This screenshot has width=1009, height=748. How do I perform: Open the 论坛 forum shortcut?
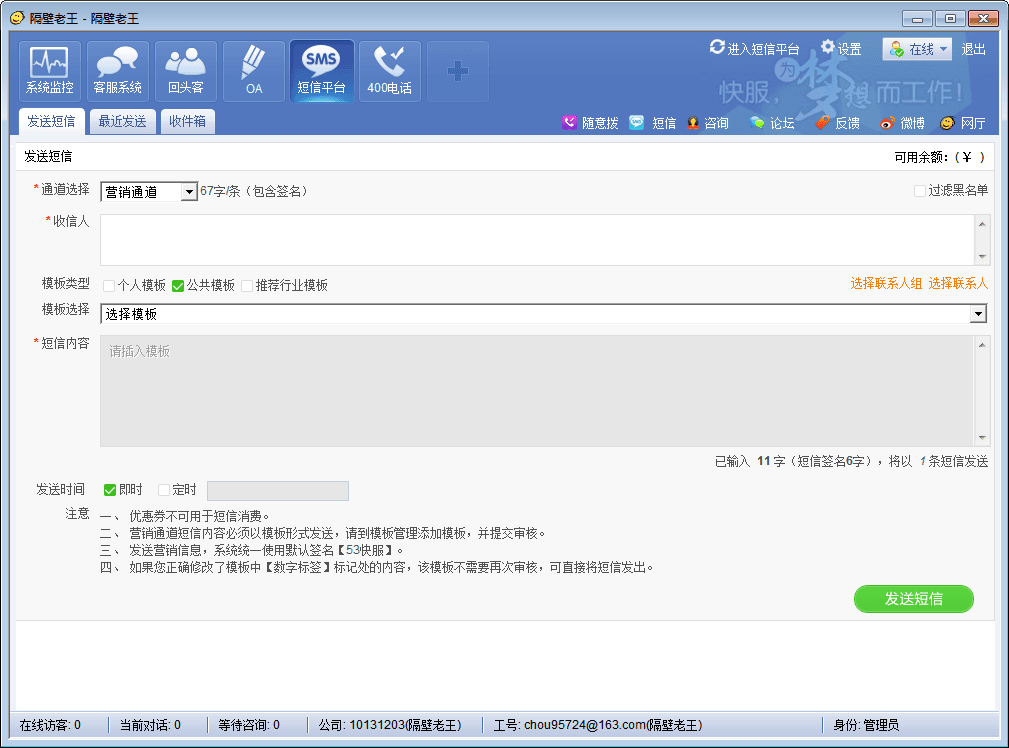pyautogui.click(x=772, y=123)
